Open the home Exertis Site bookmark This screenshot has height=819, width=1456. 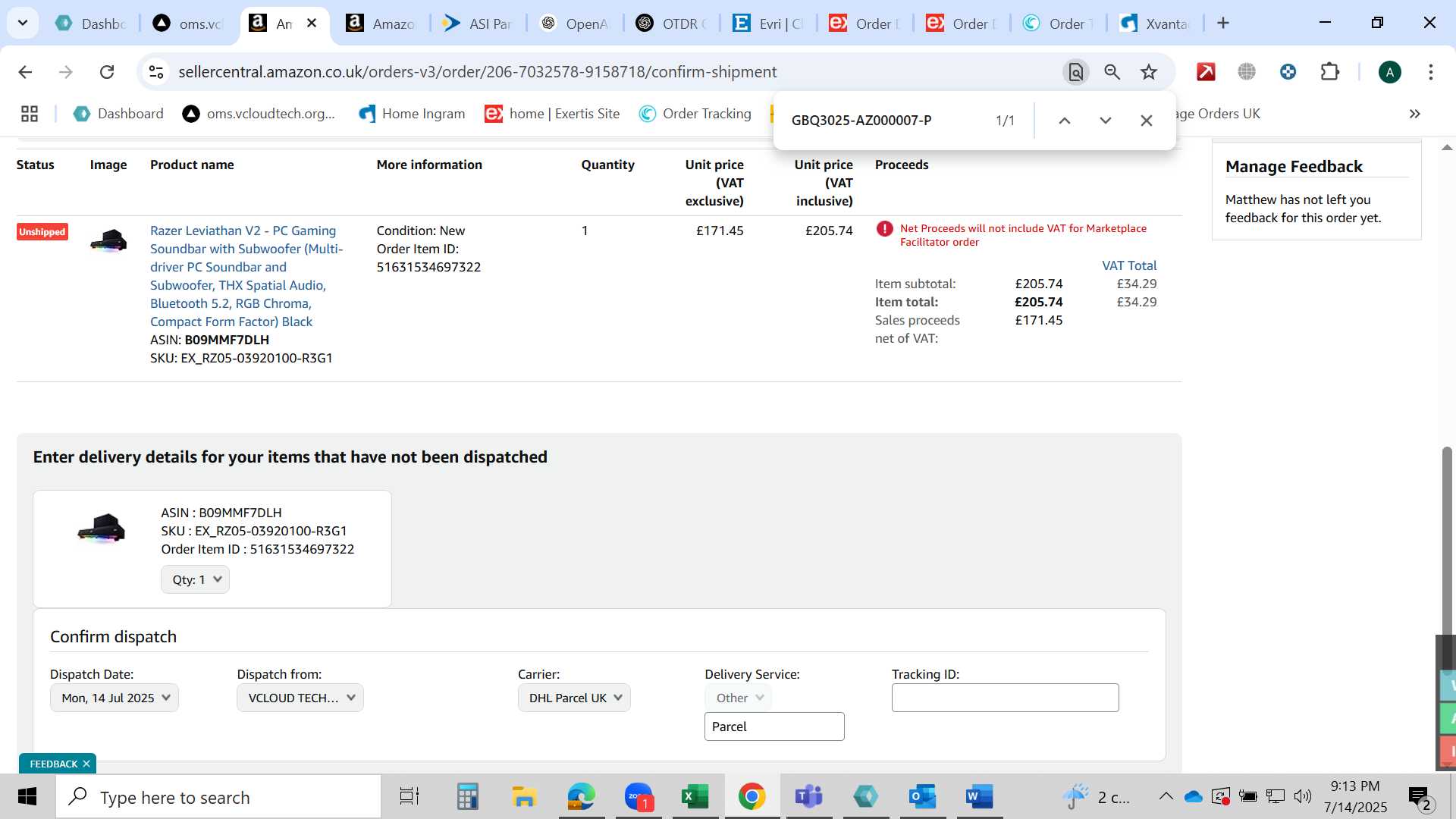coord(552,114)
